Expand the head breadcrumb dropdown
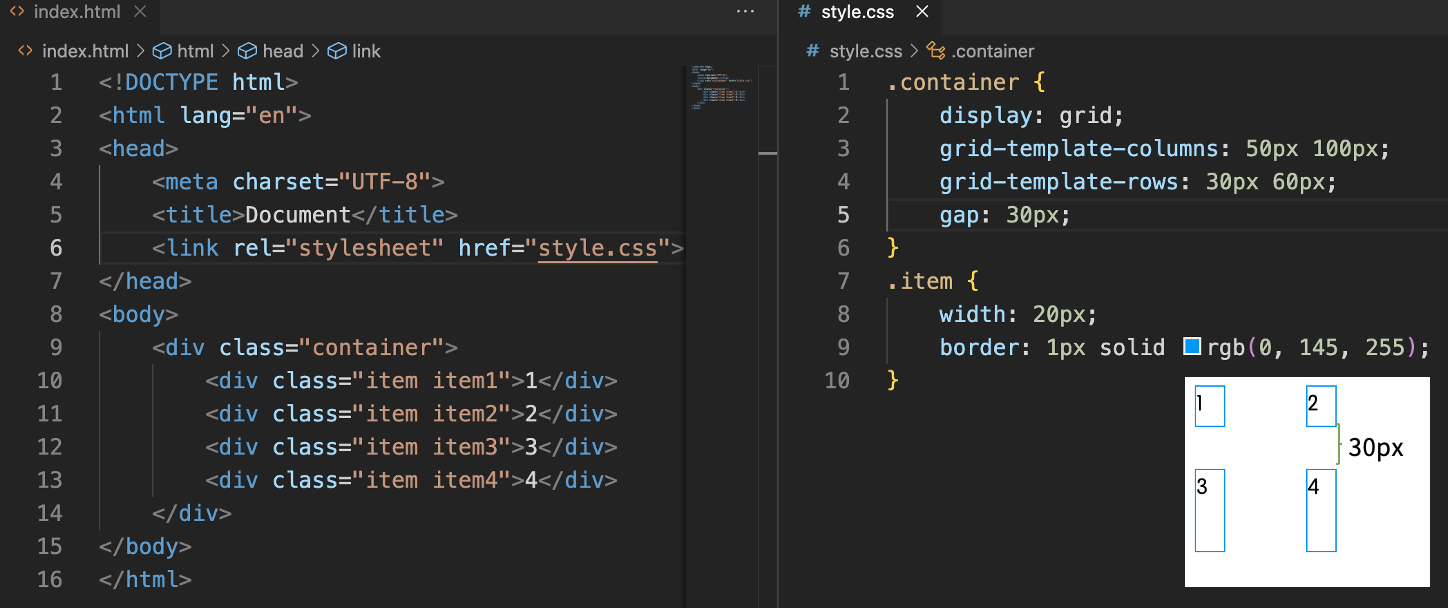The image size is (1448, 608). 283,51
